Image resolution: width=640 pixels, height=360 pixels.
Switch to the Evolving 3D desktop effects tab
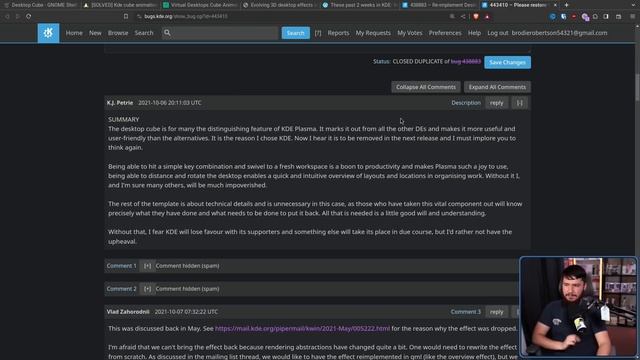[280, 5]
